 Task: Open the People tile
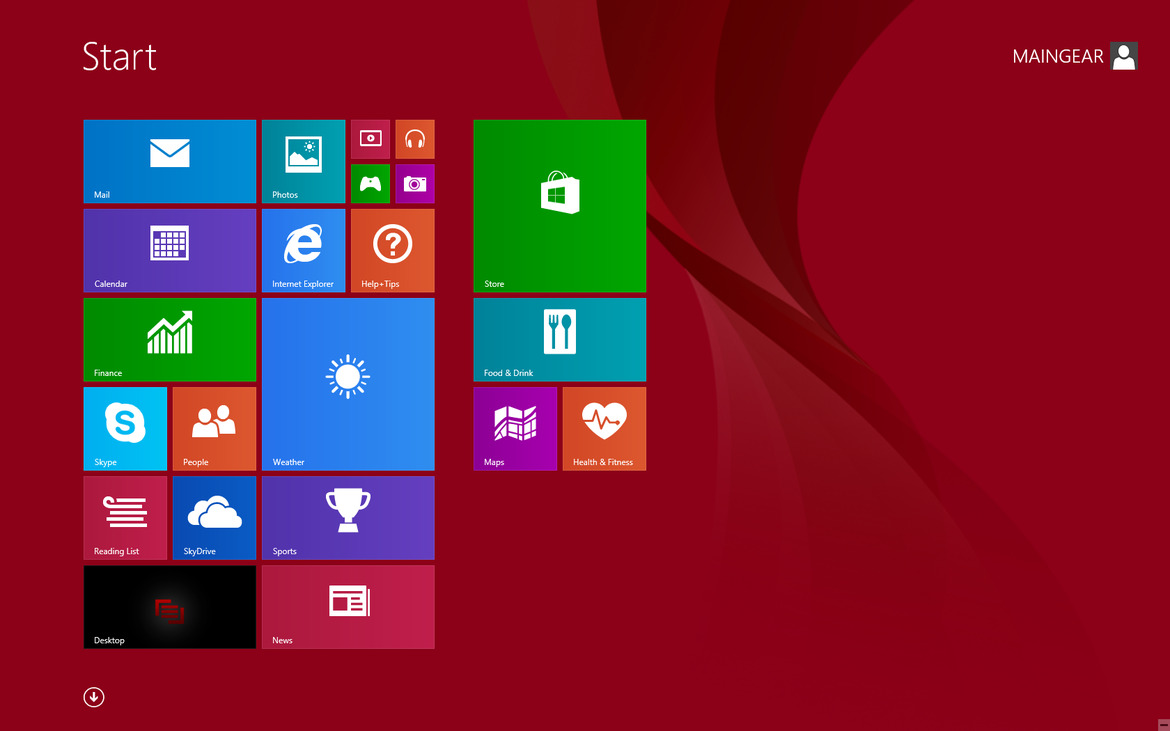(214, 429)
